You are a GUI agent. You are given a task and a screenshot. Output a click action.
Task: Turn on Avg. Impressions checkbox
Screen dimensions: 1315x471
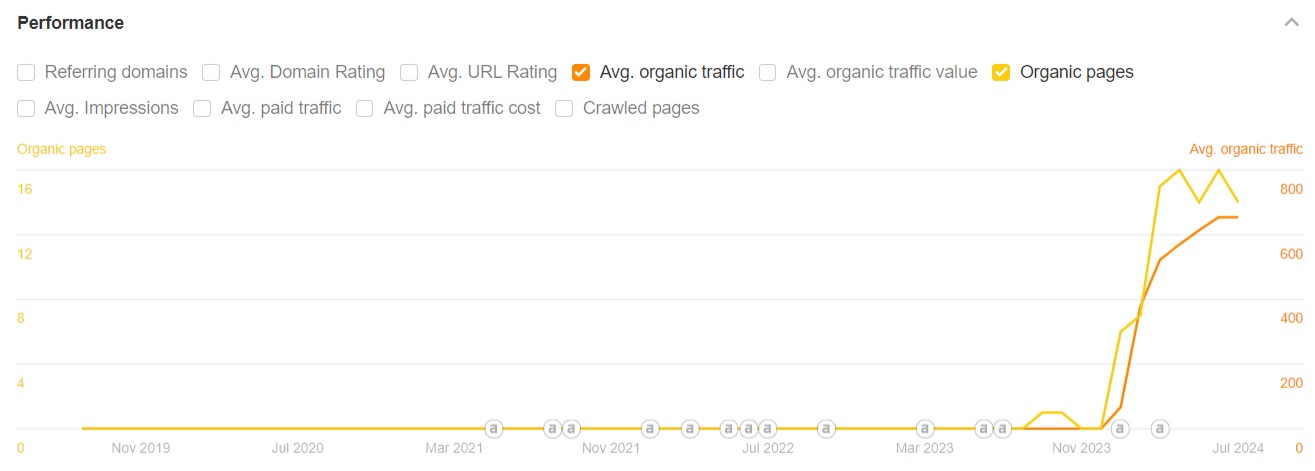click(x=27, y=108)
